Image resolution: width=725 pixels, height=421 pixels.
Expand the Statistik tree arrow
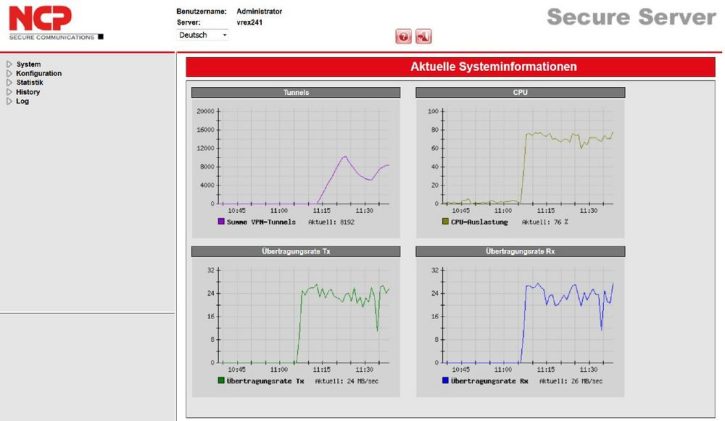click(x=9, y=83)
